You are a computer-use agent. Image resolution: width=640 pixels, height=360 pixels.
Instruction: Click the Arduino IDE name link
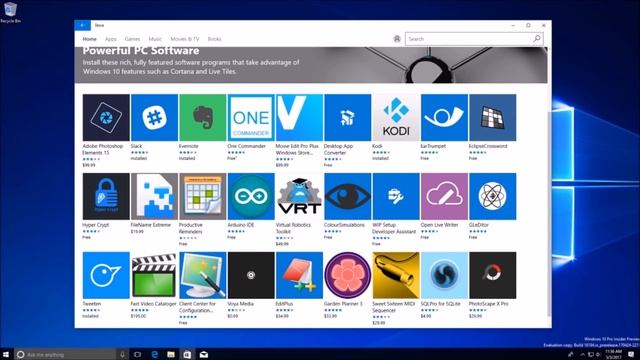click(x=241, y=225)
